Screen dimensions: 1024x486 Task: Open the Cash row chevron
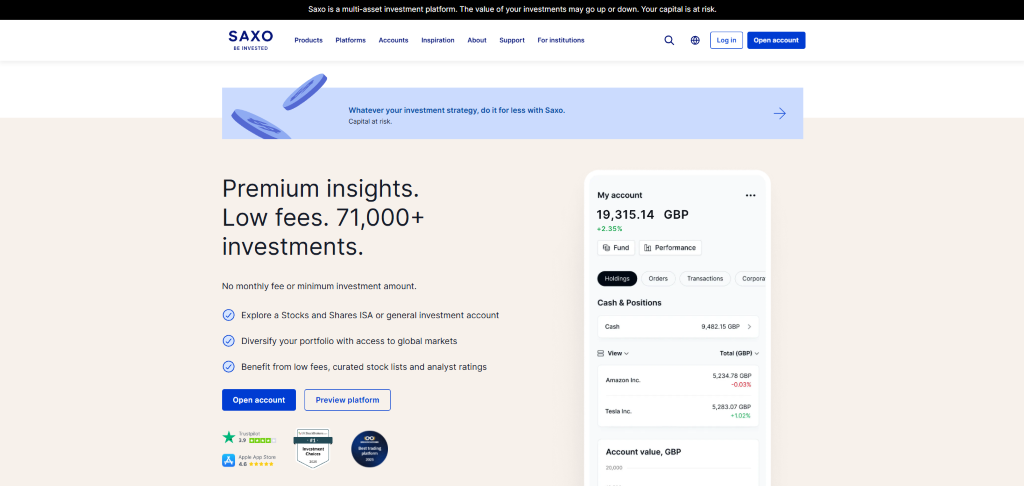(x=749, y=327)
